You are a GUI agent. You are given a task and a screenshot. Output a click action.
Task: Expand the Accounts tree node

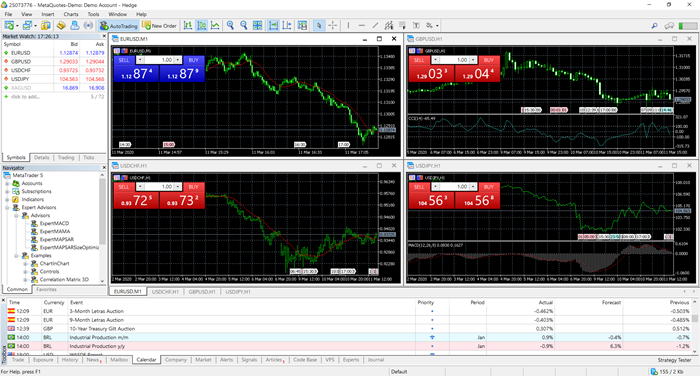click(x=7, y=184)
